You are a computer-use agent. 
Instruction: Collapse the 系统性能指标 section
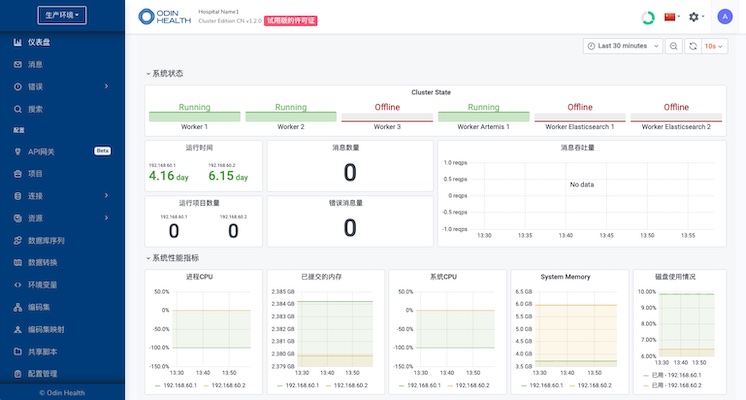coord(172,258)
